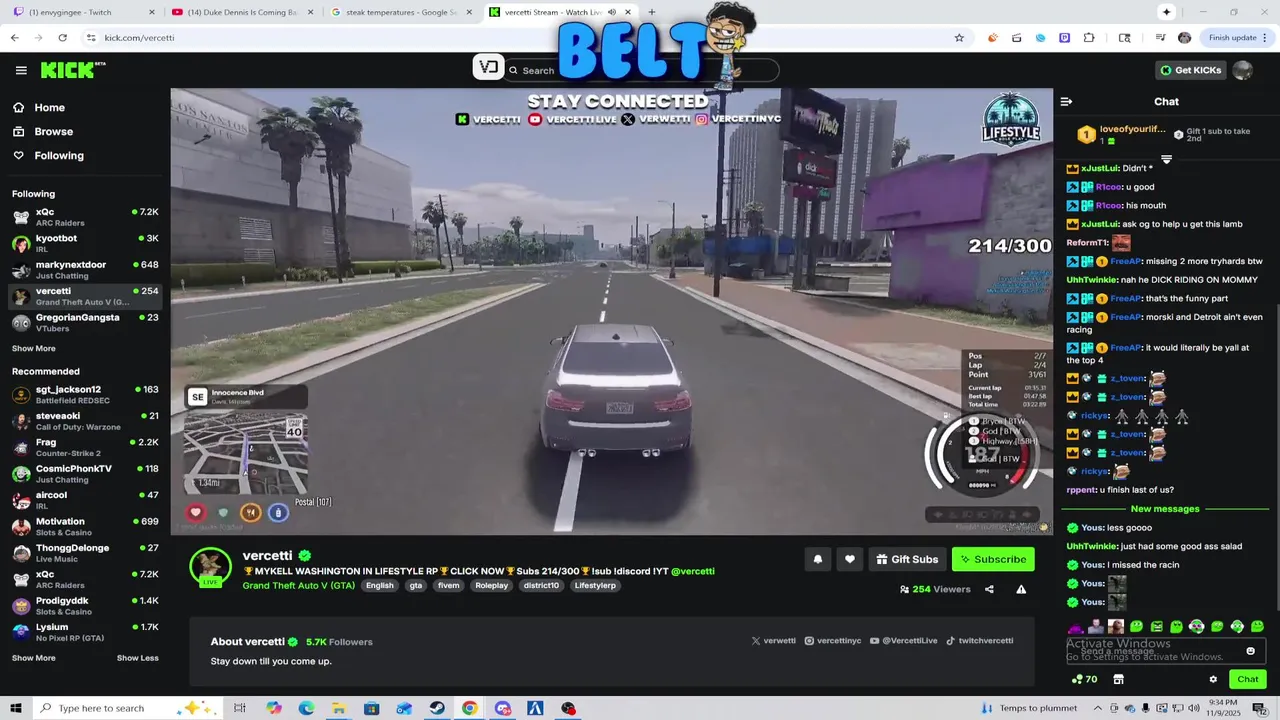Open the chat emoji picker
This screenshot has width=1280, height=720.
point(1250,651)
